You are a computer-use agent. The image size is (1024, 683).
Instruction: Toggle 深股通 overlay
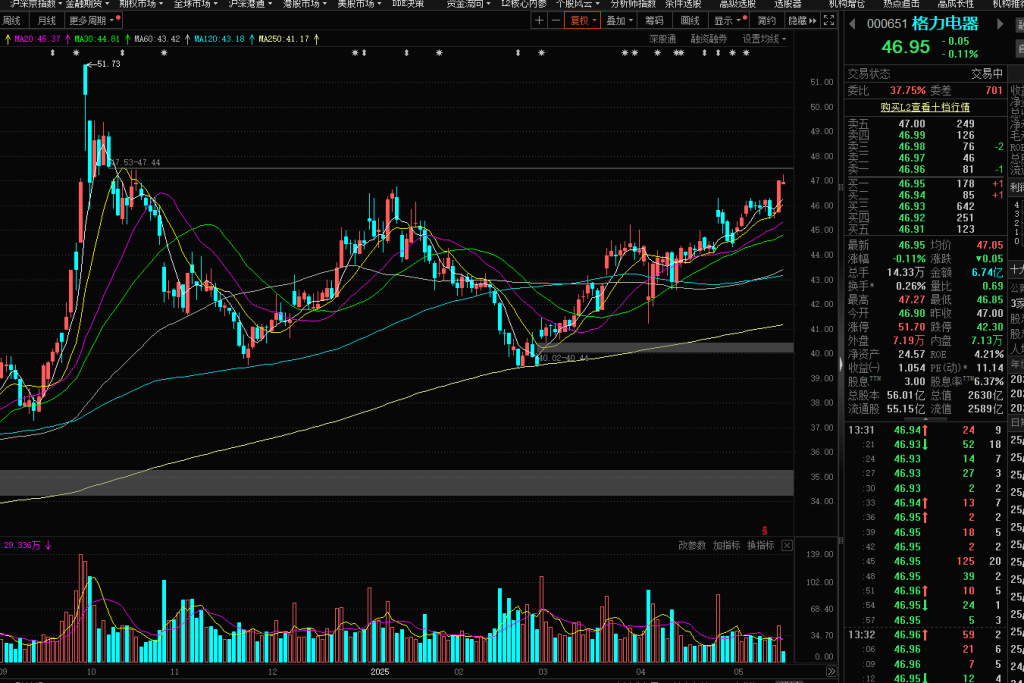(x=663, y=39)
